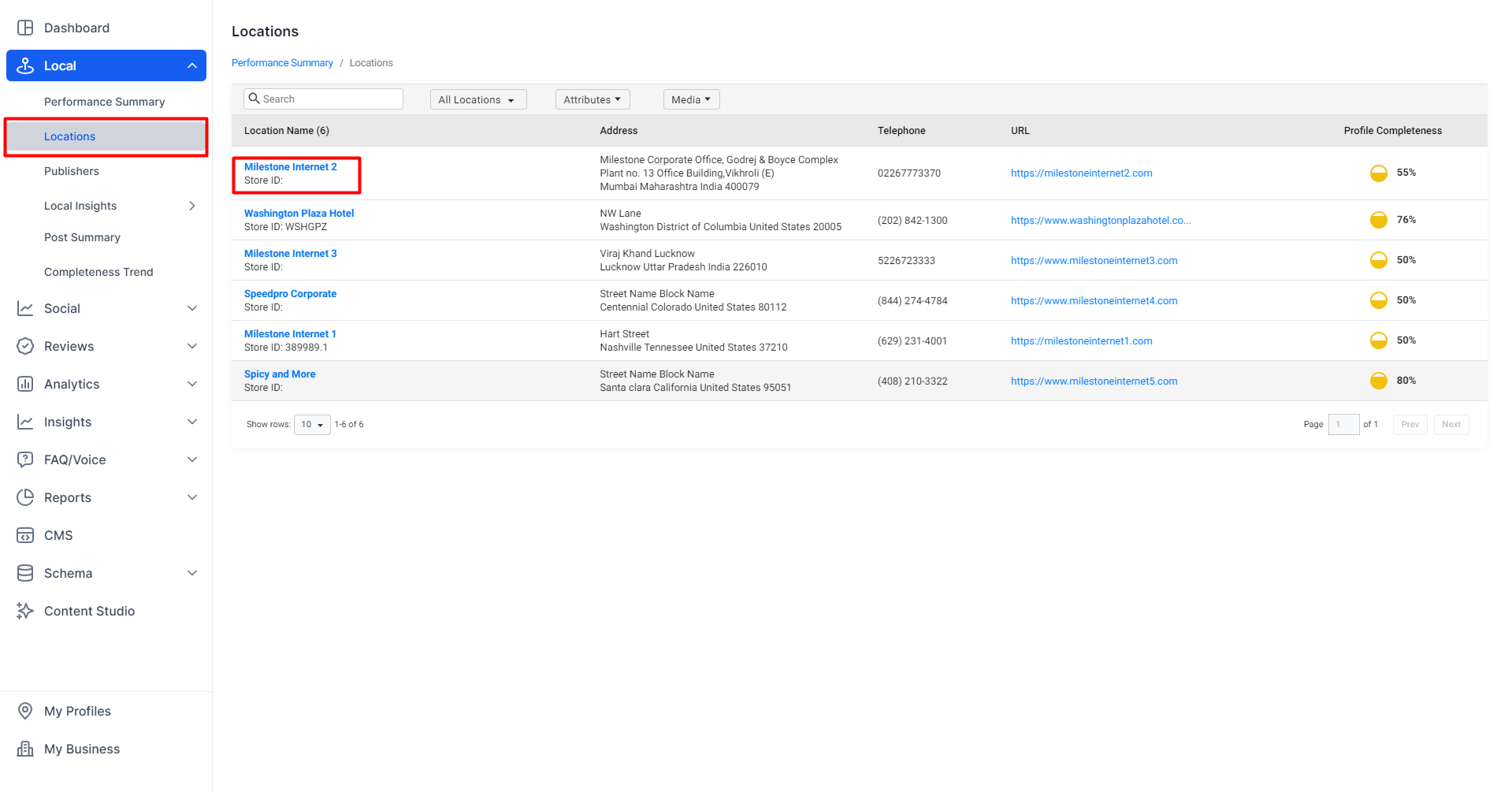Click the search magnifier icon
The image size is (1512, 792).
click(254, 99)
